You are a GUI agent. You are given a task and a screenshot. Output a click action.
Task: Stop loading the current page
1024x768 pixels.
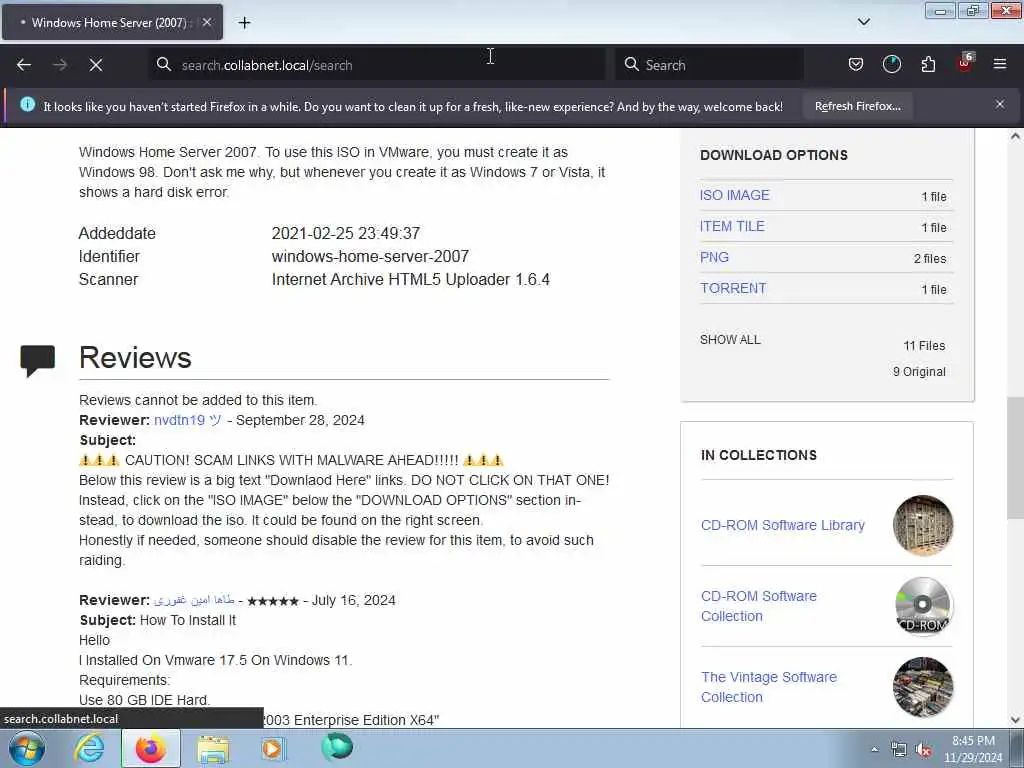[x=96, y=65]
